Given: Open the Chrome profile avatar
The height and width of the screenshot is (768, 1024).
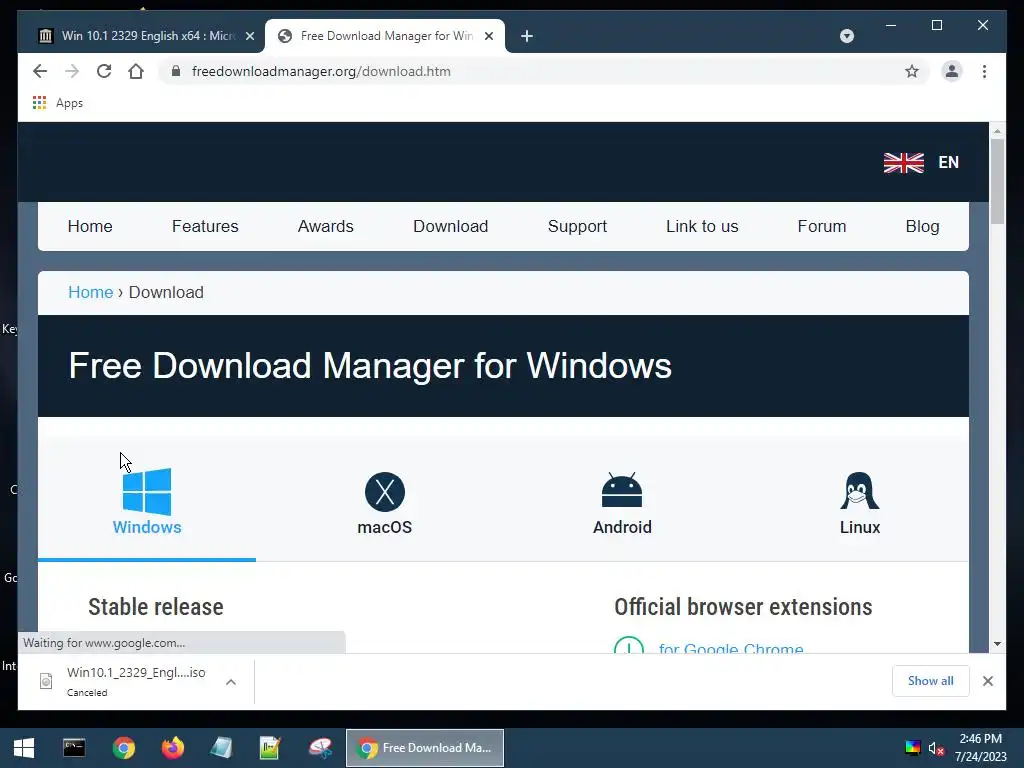Looking at the screenshot, I should pyautogui.click(x=952, y=71).
